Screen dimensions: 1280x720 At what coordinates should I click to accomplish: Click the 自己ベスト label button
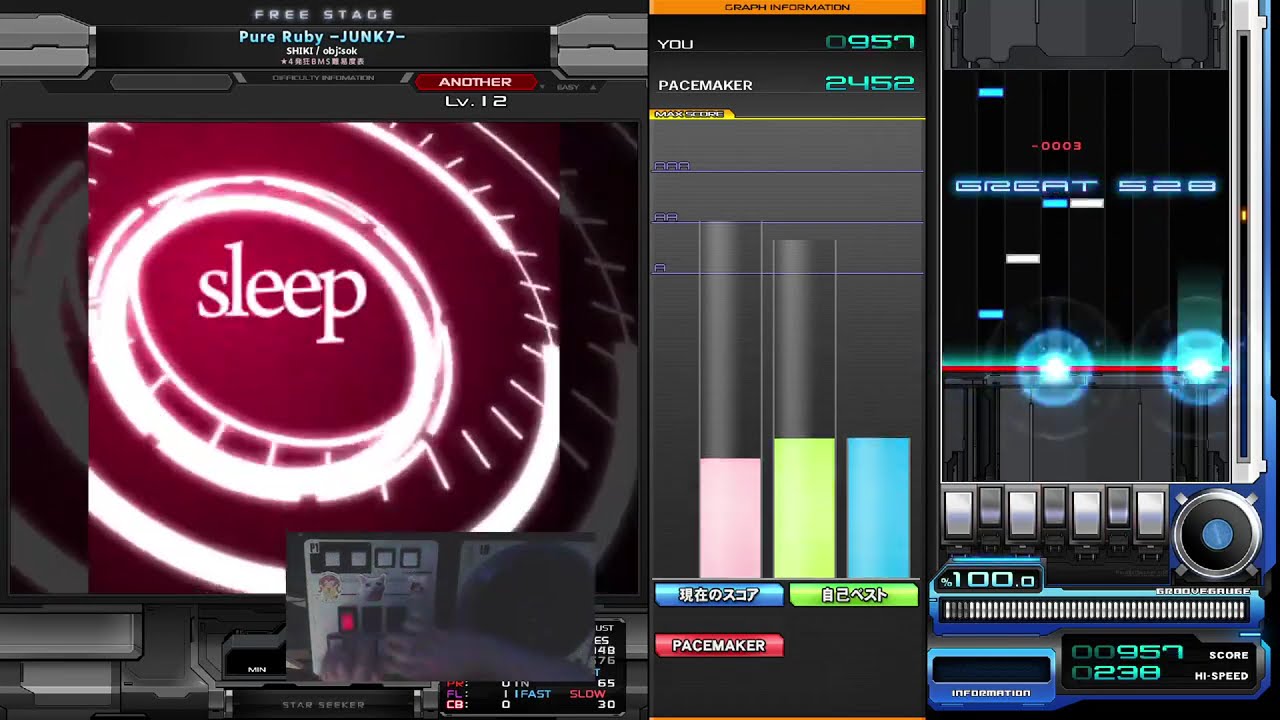(x=853, y=595)
